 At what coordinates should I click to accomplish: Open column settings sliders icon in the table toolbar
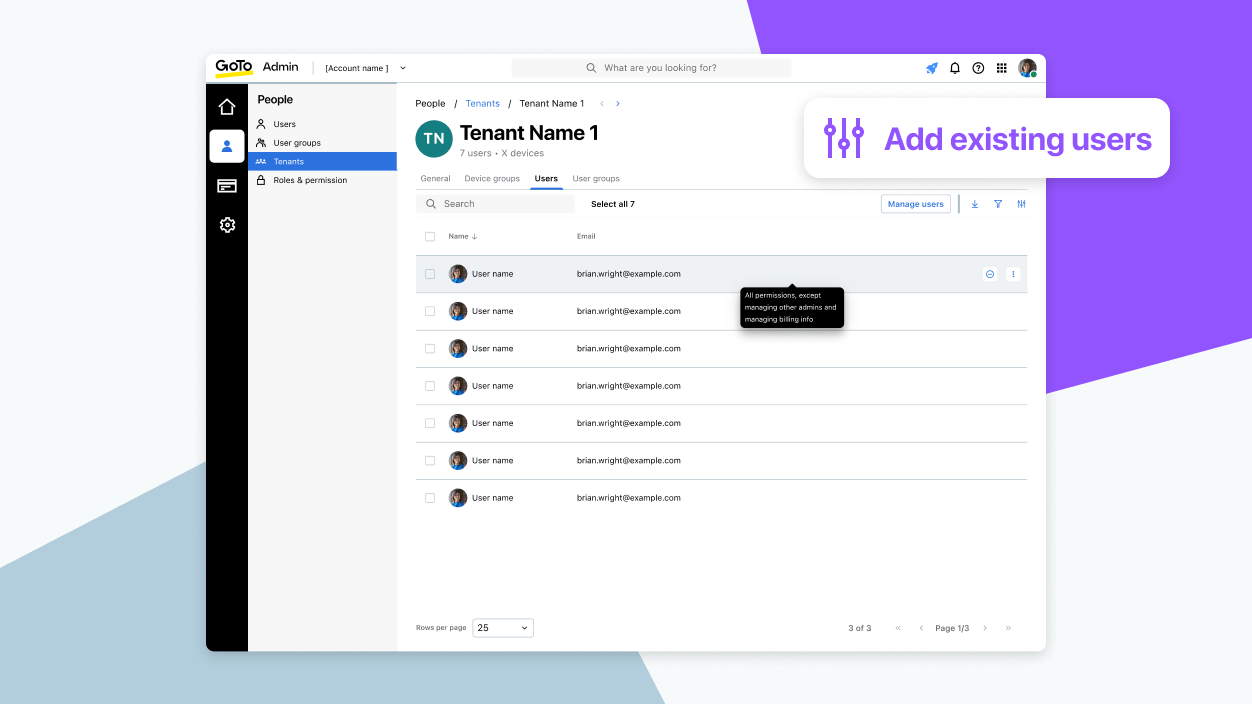point(1020,203)
